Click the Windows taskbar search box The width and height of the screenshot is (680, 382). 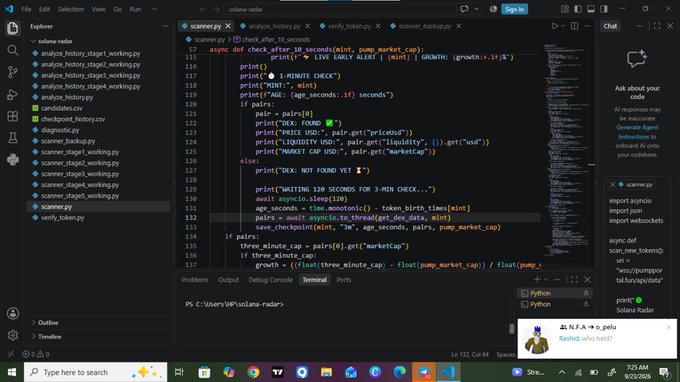tap(95, 372)
